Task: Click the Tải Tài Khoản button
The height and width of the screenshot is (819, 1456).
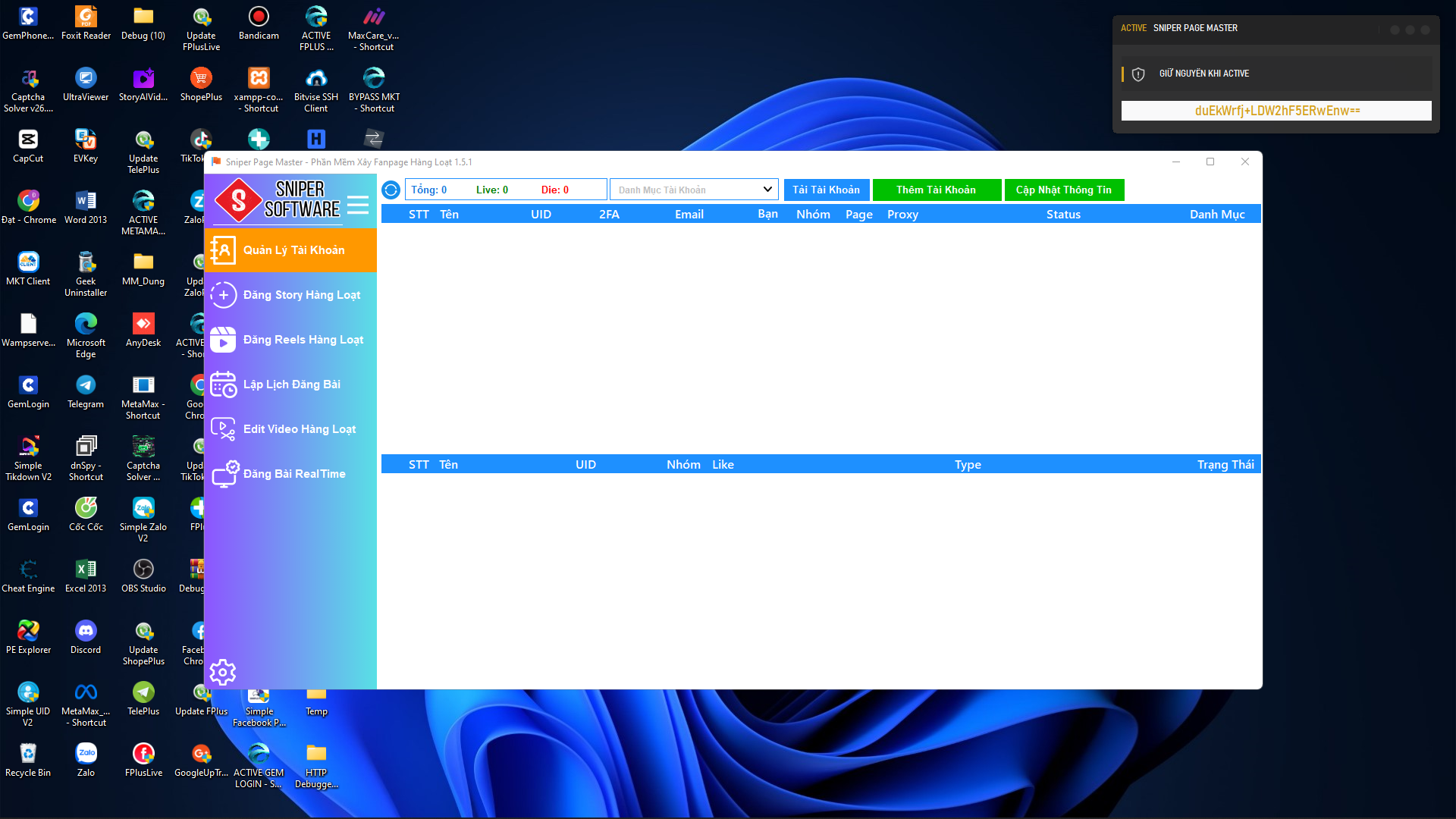Action: [x=827, y=190]
